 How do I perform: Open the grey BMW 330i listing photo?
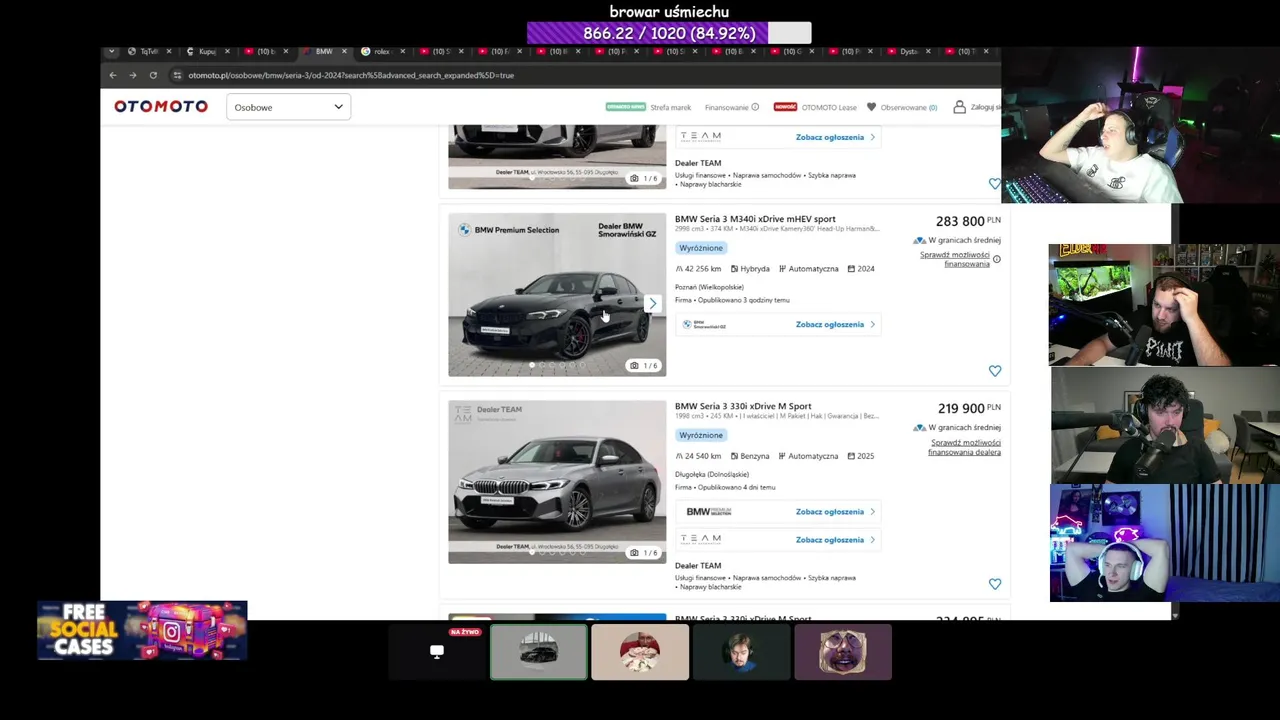point(557,482)
